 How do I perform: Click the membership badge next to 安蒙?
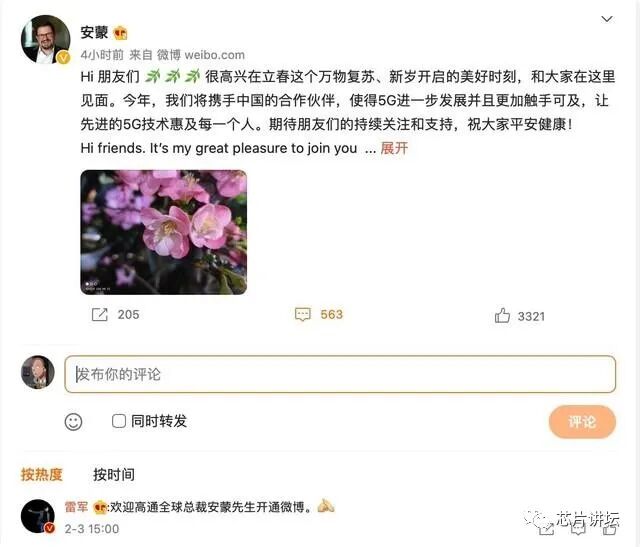point(120,33)
